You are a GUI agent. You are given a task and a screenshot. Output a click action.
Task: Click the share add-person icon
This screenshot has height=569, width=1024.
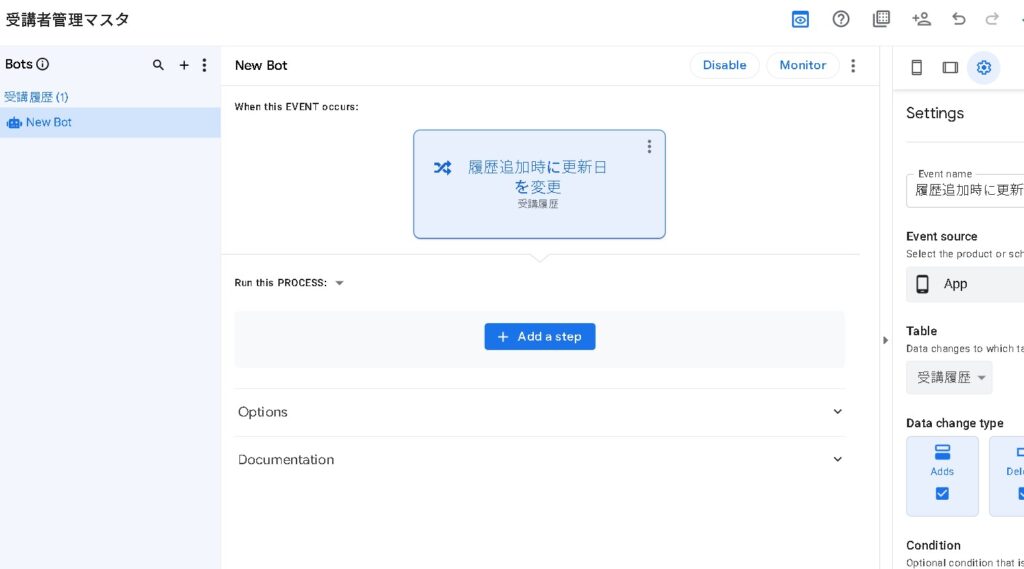[921, 19]
